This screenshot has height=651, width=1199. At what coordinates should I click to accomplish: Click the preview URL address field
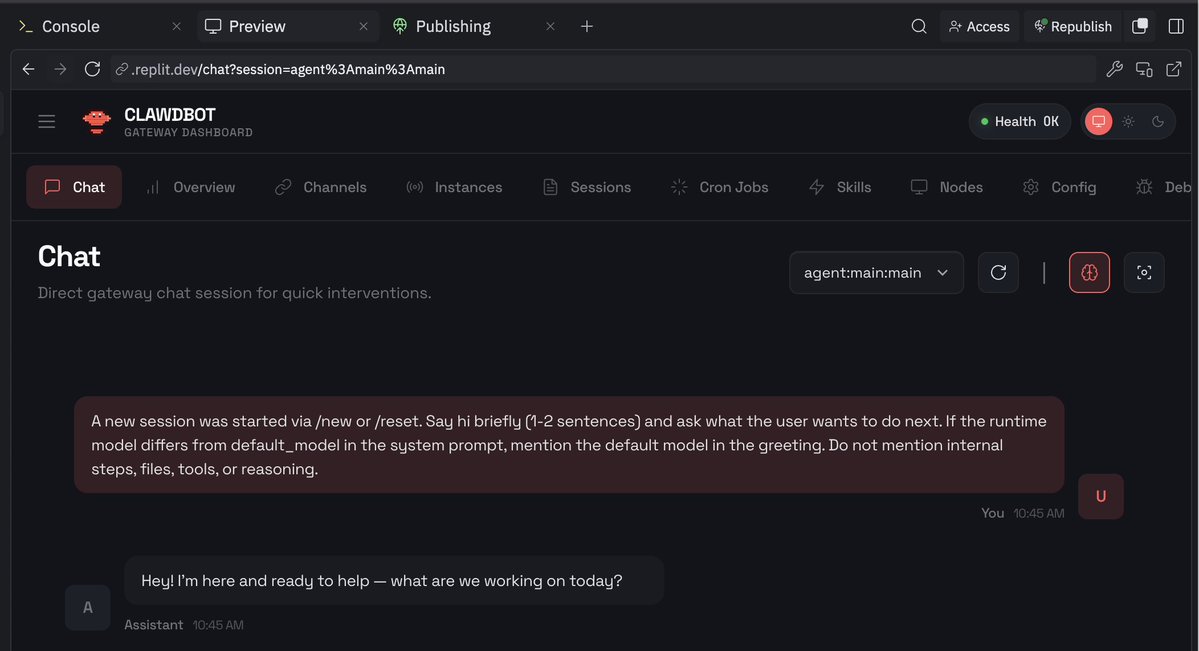(x=603, y=69)
